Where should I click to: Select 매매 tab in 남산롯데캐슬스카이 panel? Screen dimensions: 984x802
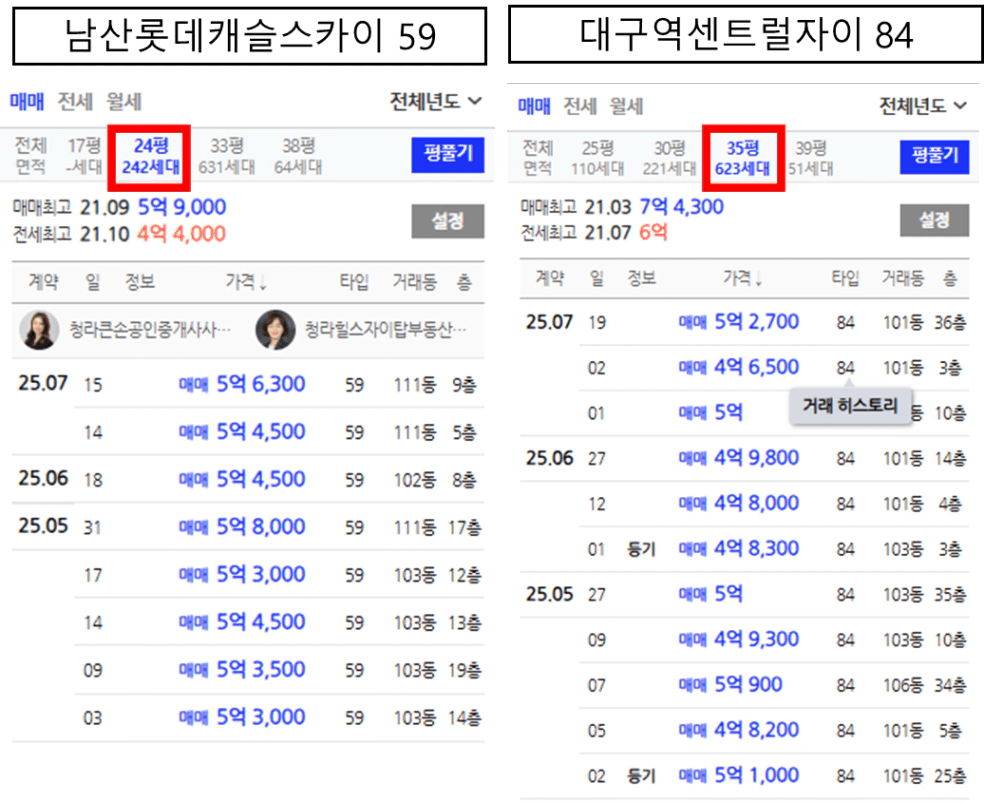pyautogui.click(x=27, y=101)
